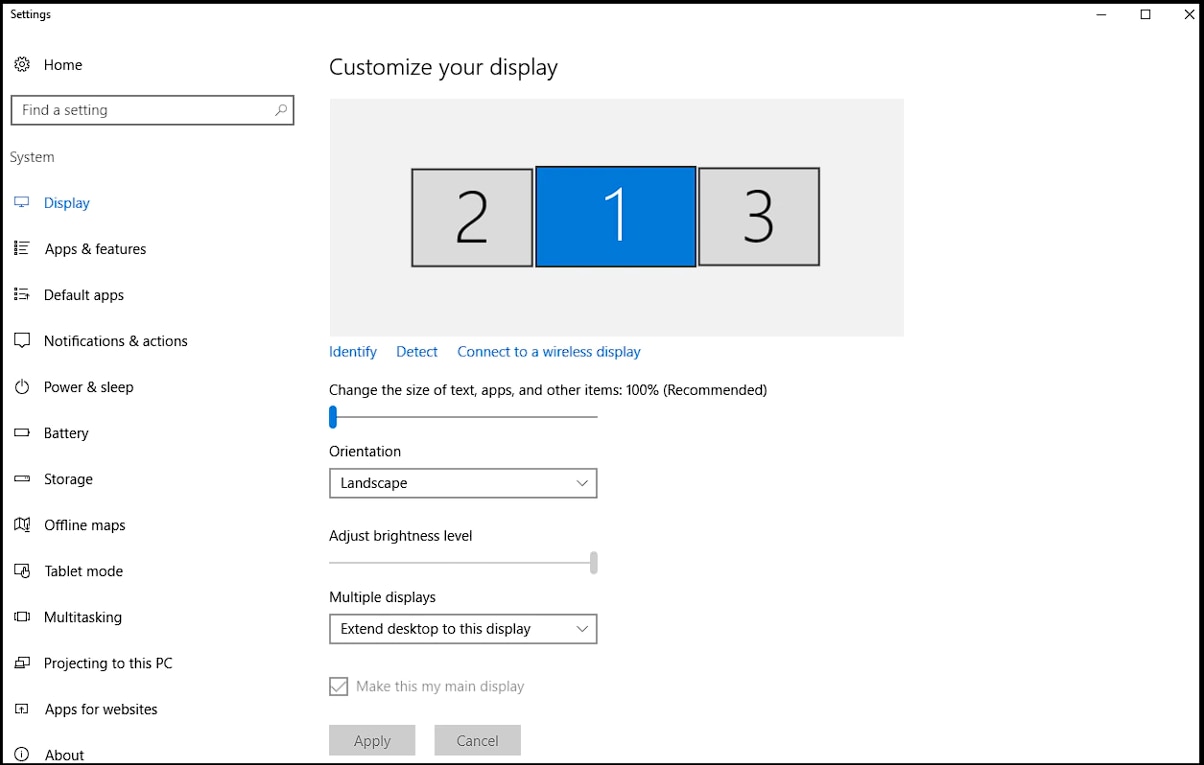Select display monitor 1

click(616, 217)
